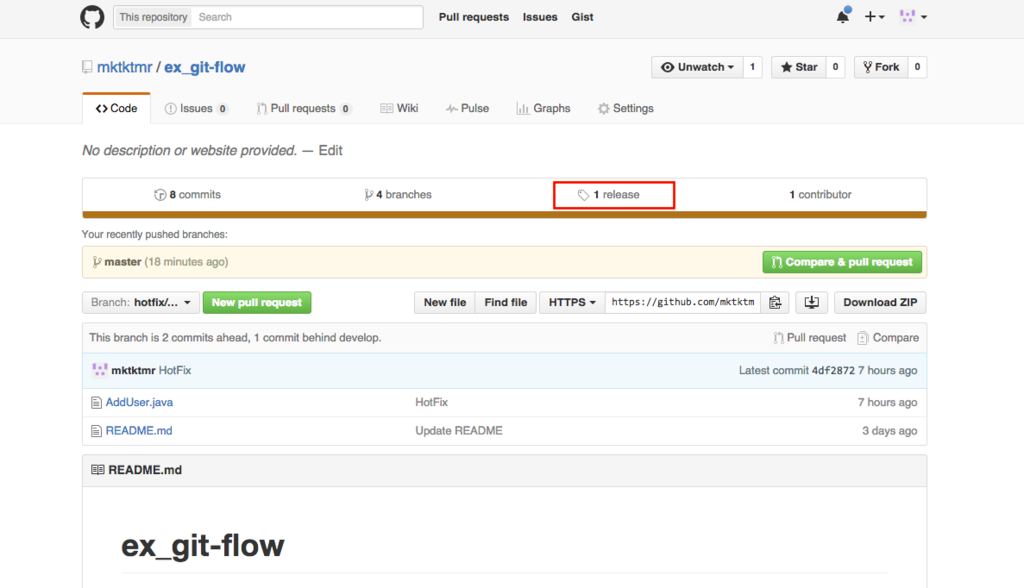View the watchers count of 1

coord(752,67)
